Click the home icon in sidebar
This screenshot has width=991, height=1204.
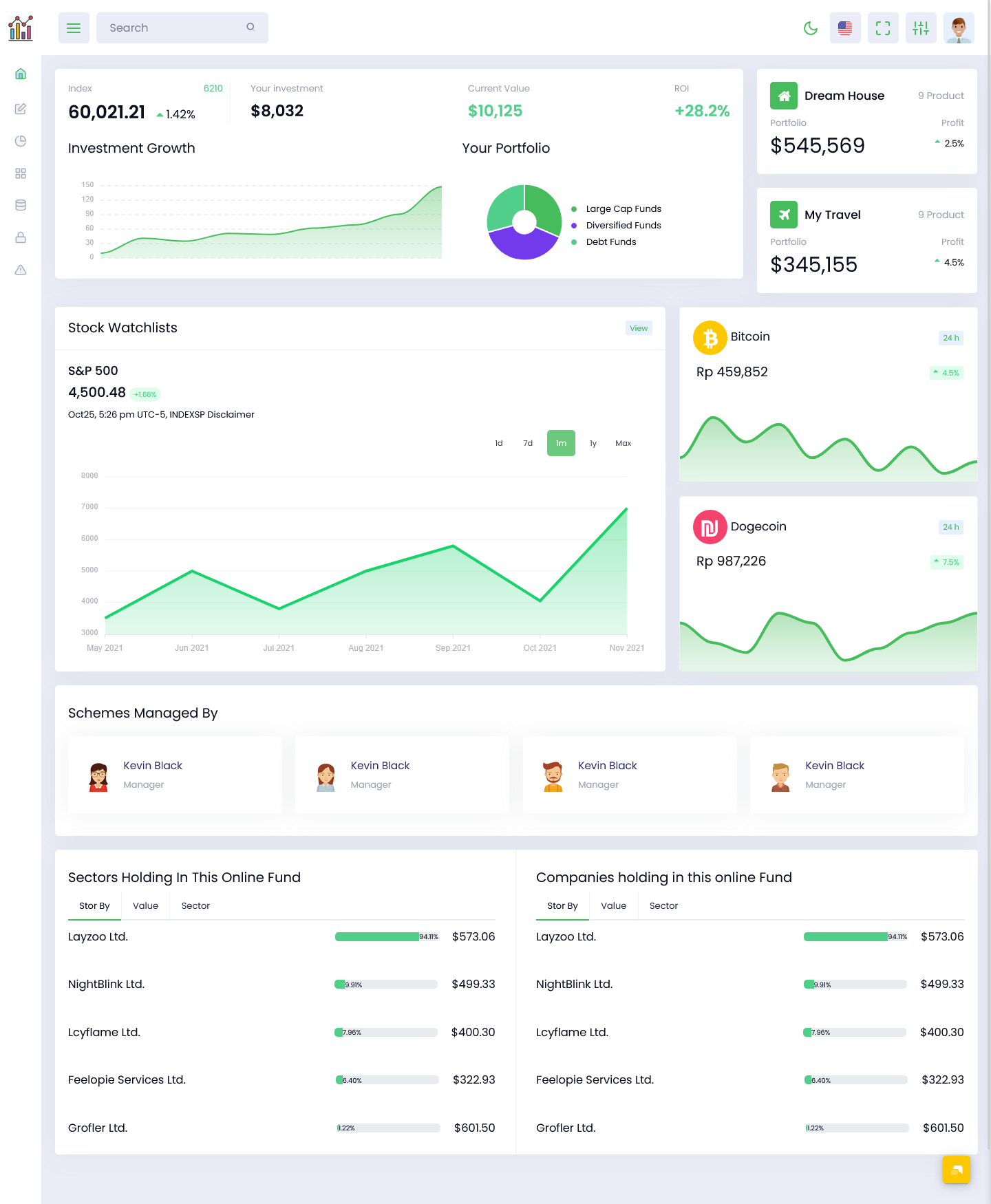coord(21,74)
